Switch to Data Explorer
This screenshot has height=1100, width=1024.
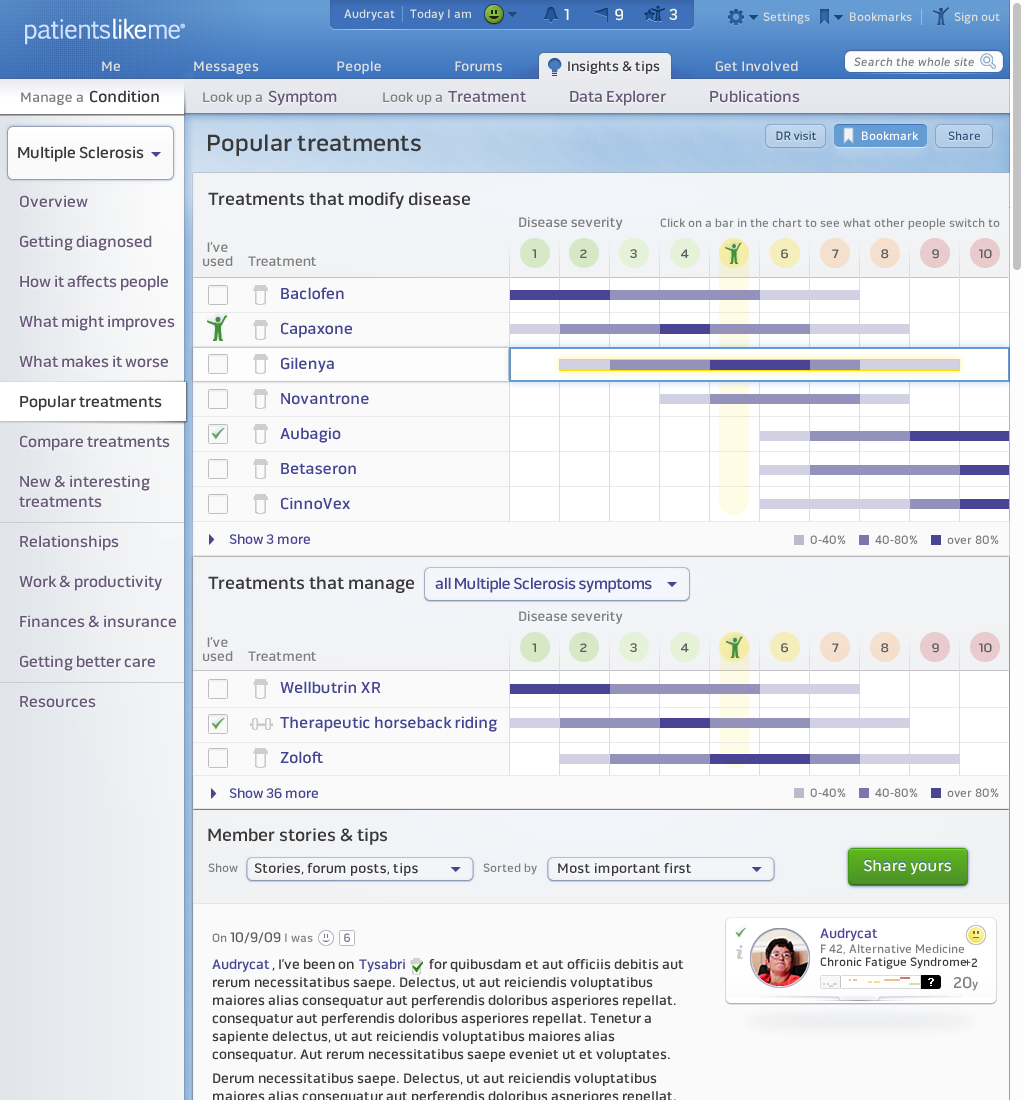coord(617,97)
